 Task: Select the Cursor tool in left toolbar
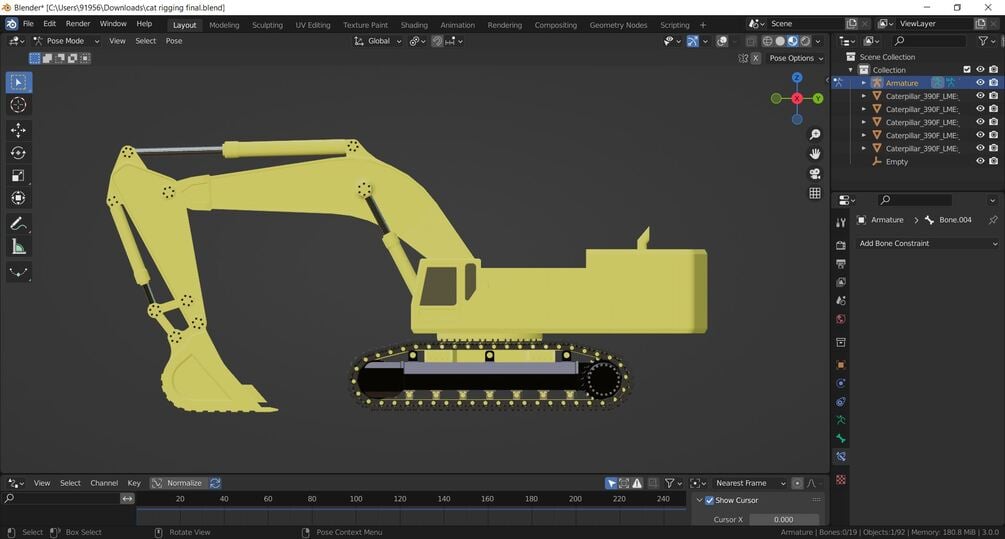(x=18, y=105)
